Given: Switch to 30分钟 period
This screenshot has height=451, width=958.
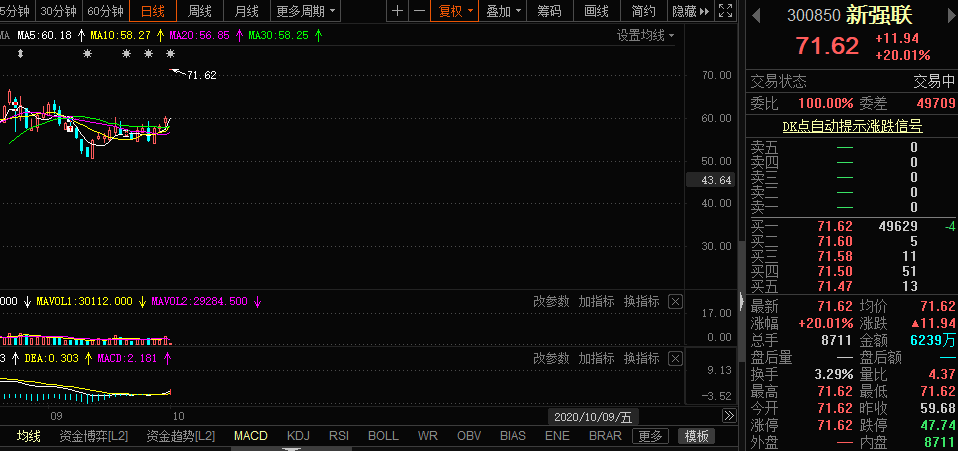Looking at the screenshot, I should click(59, 11).
